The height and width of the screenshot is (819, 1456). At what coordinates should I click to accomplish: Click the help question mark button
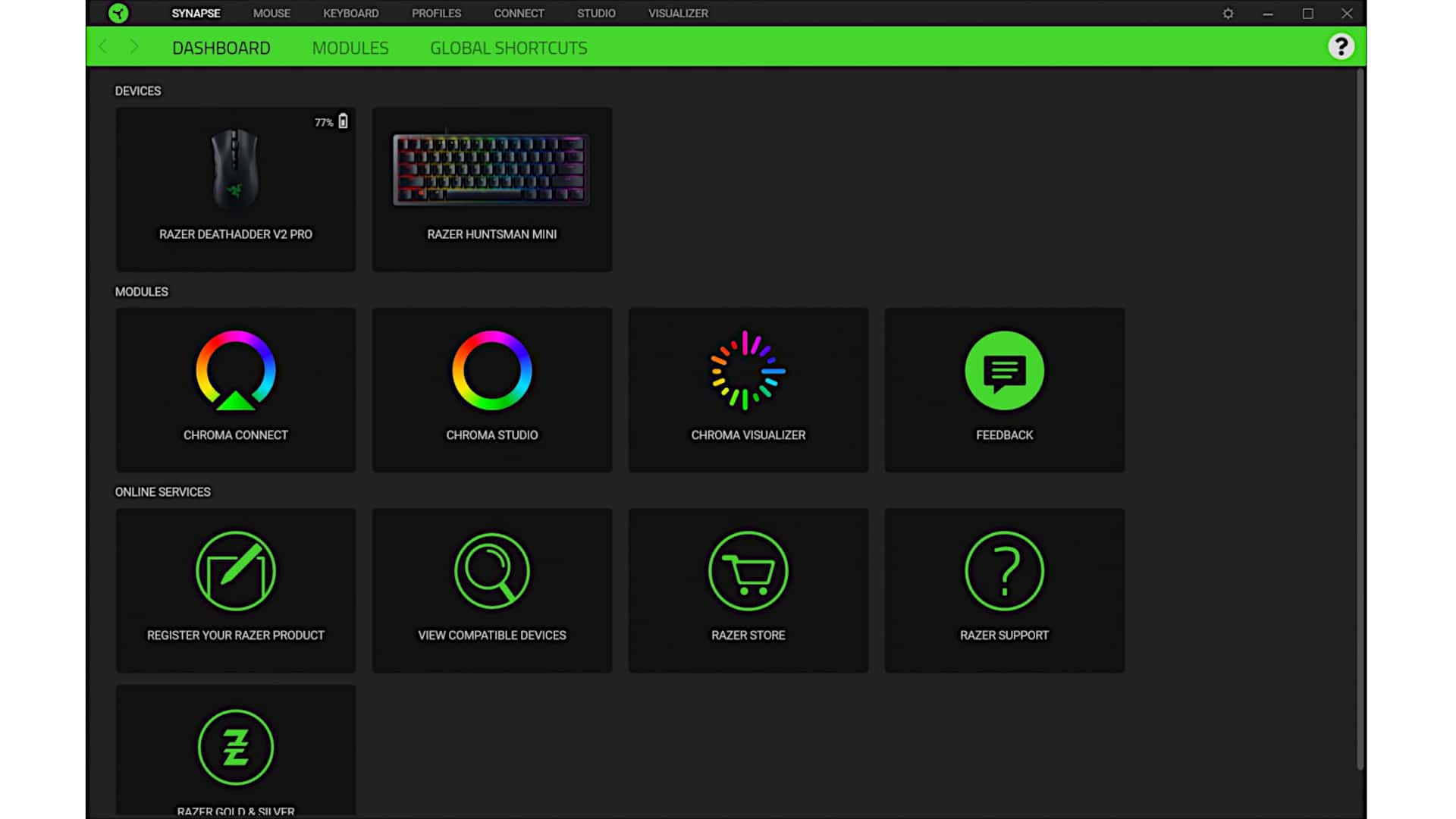(x=1341, y=47)
